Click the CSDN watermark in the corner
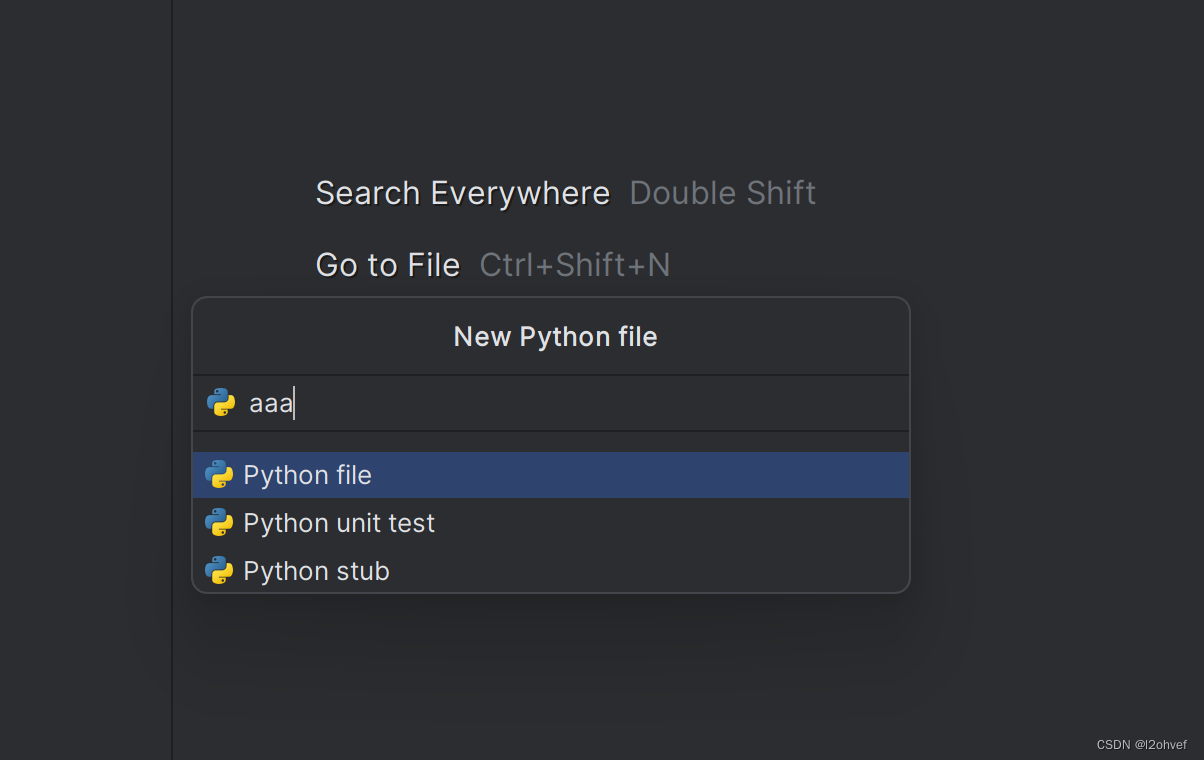 1141,745
